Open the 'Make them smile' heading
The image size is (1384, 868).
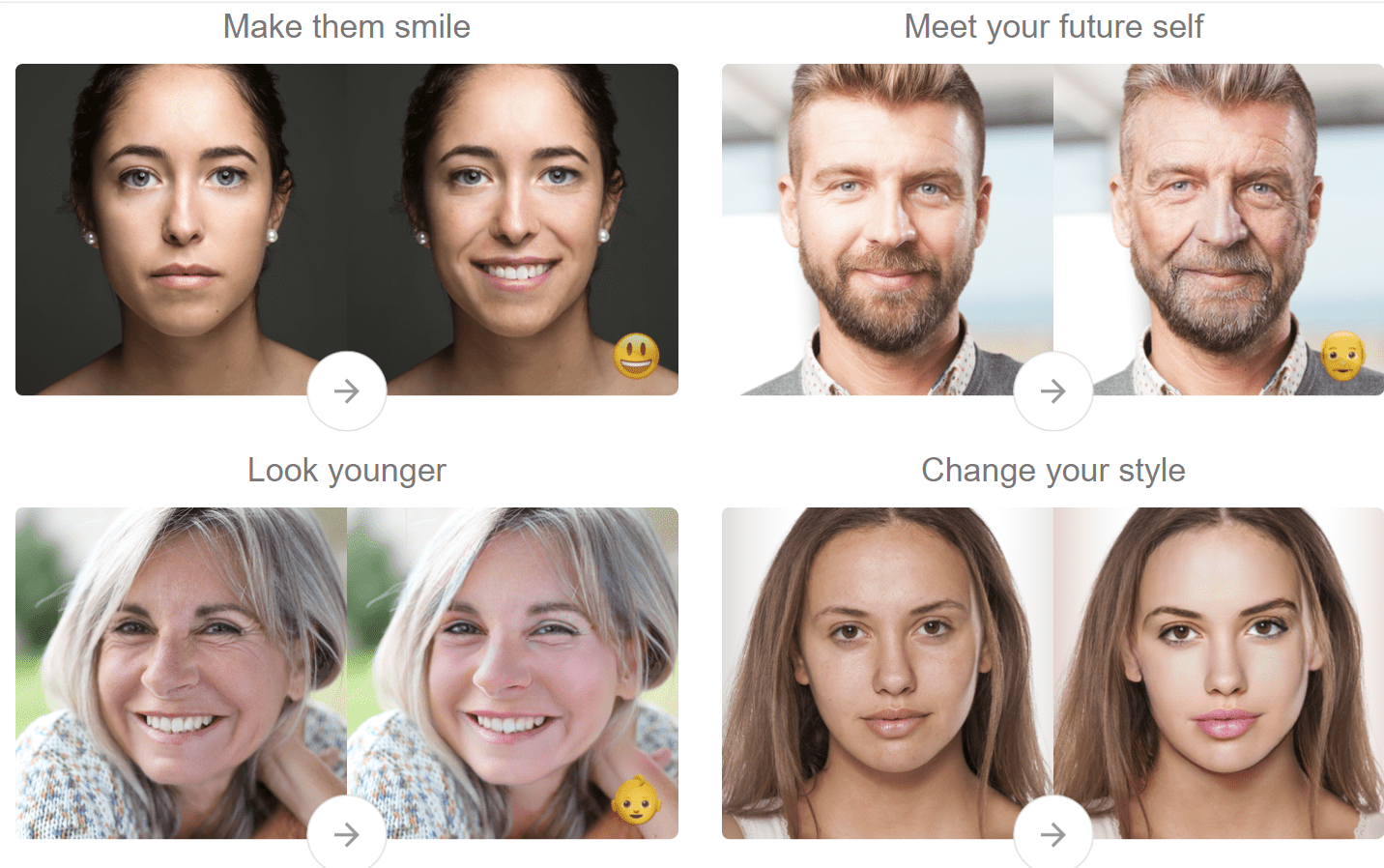[347, 27]
